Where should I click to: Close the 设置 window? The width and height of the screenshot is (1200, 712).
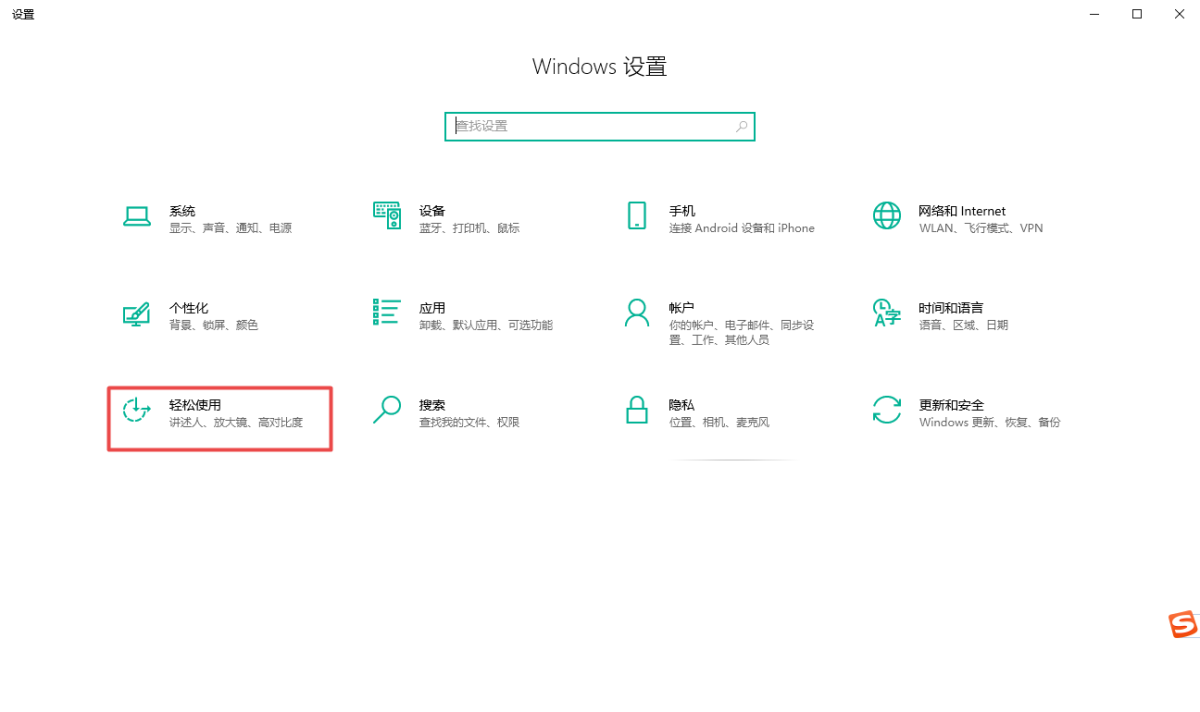(1181, 14)
